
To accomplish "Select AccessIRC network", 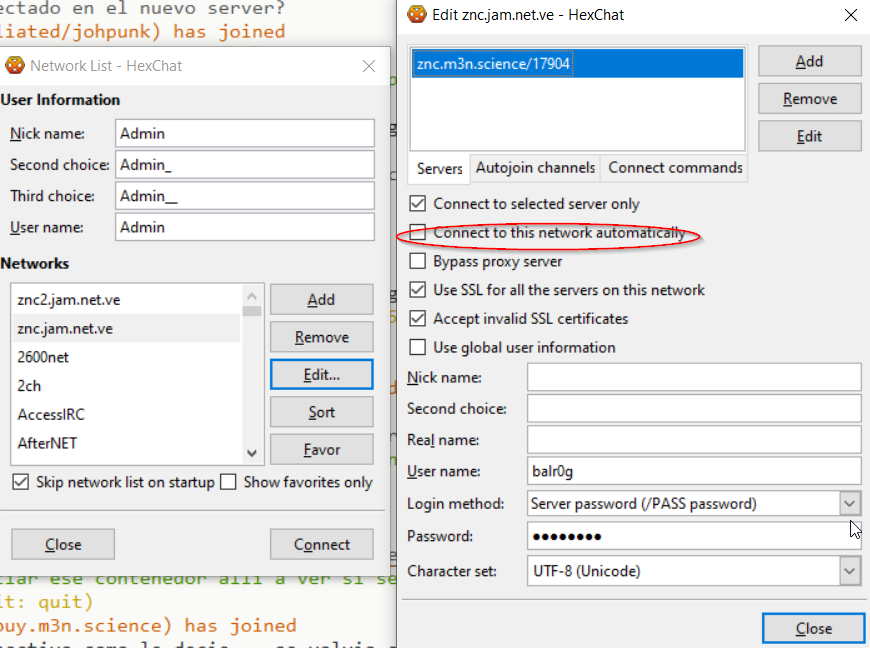I will click(126, 414).
